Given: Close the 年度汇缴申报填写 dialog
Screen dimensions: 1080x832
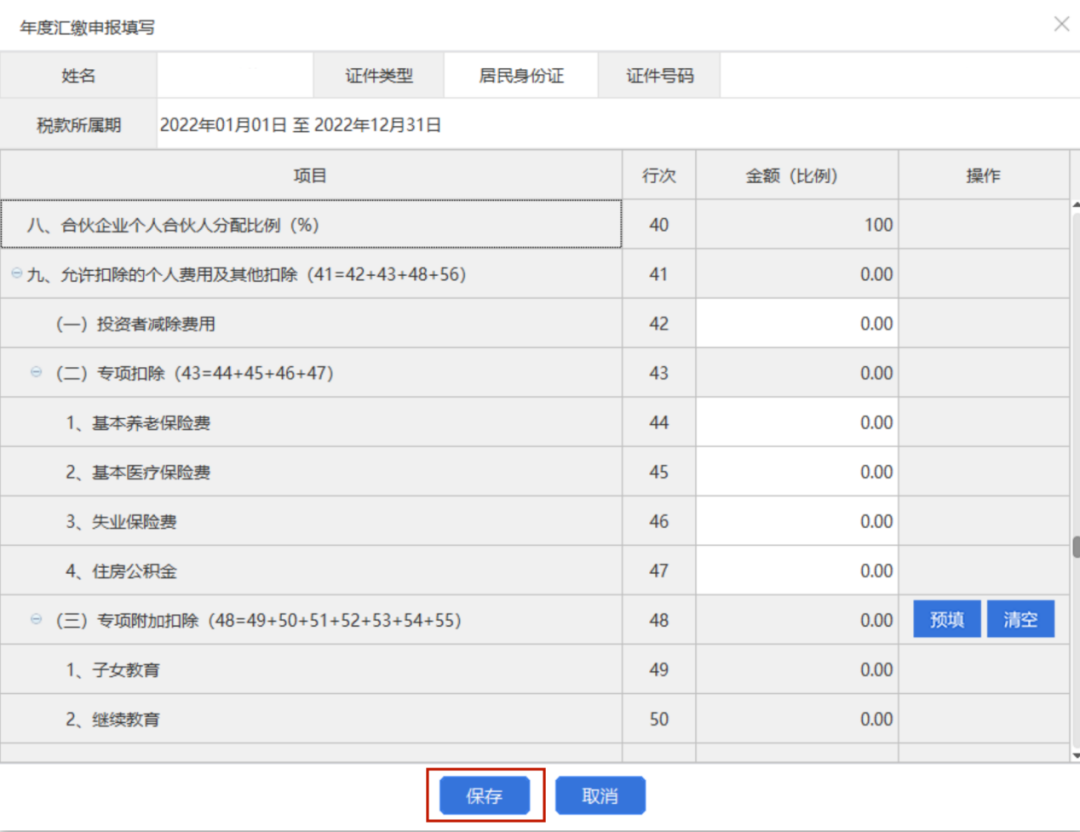Looking at the screenshot, I should [x=1061, y=24].
